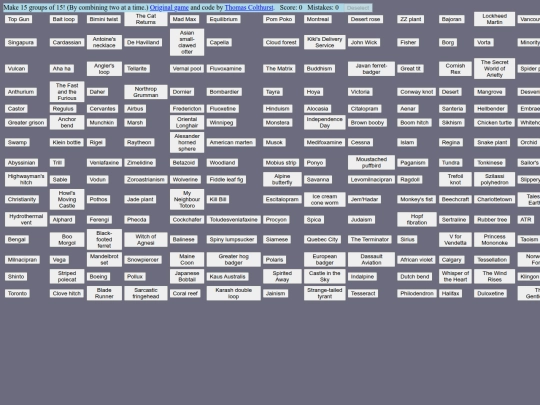Select the Hydrothermal vent tile

tap(26, 219)
